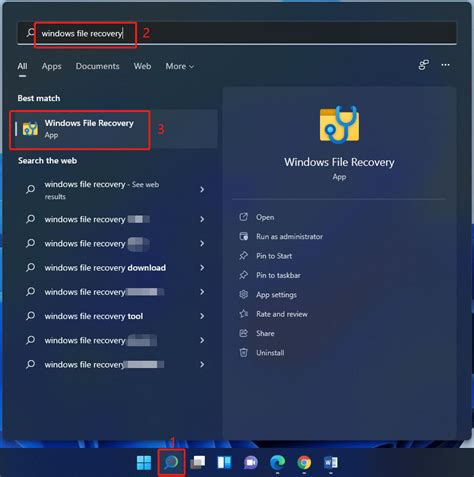Switch to the Documents filter tab
Viewport: 474px width, 477px height.
(x=97, y=66)
